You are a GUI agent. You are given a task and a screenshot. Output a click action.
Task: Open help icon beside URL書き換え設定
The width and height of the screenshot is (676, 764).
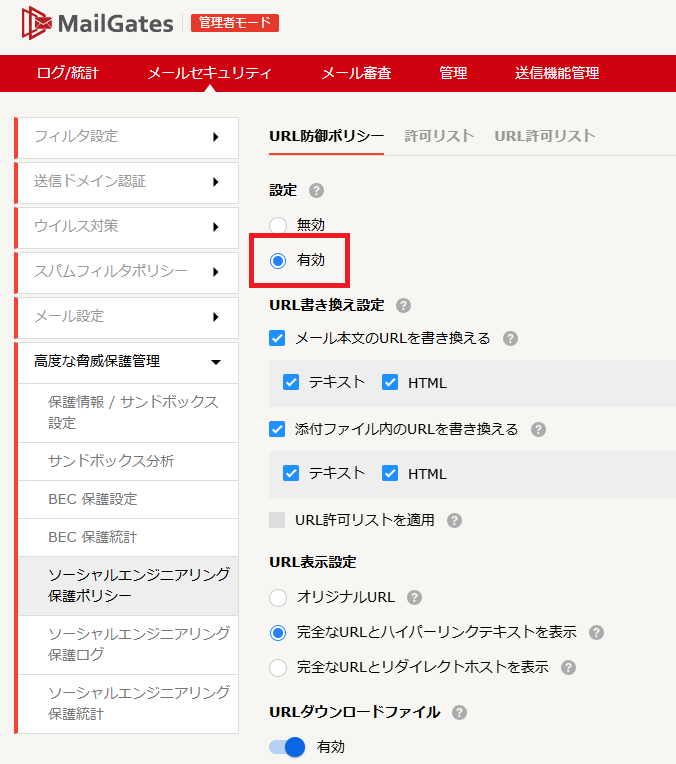coord(403,306)
